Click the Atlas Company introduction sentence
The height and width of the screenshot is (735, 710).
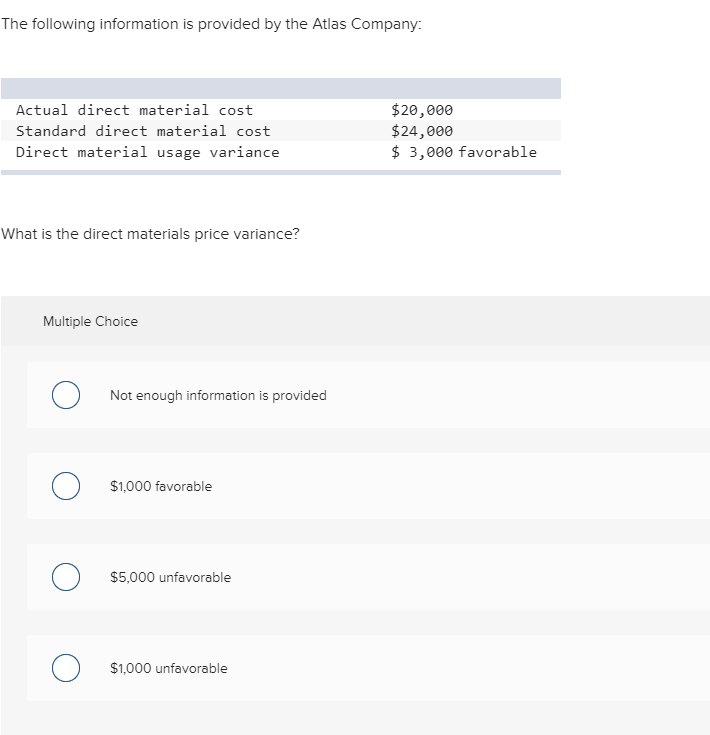(211, 24)
